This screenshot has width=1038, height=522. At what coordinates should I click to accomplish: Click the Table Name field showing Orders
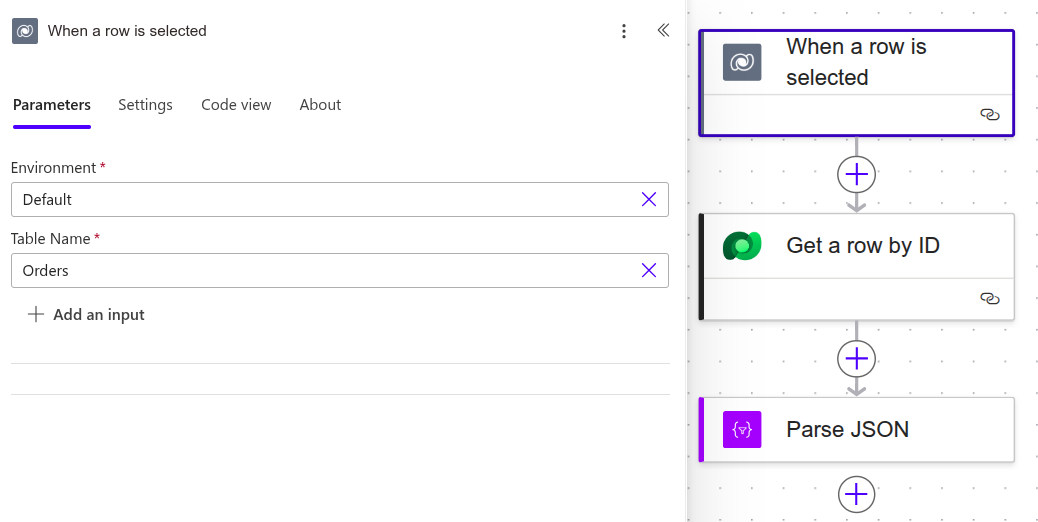click(320, 270)
